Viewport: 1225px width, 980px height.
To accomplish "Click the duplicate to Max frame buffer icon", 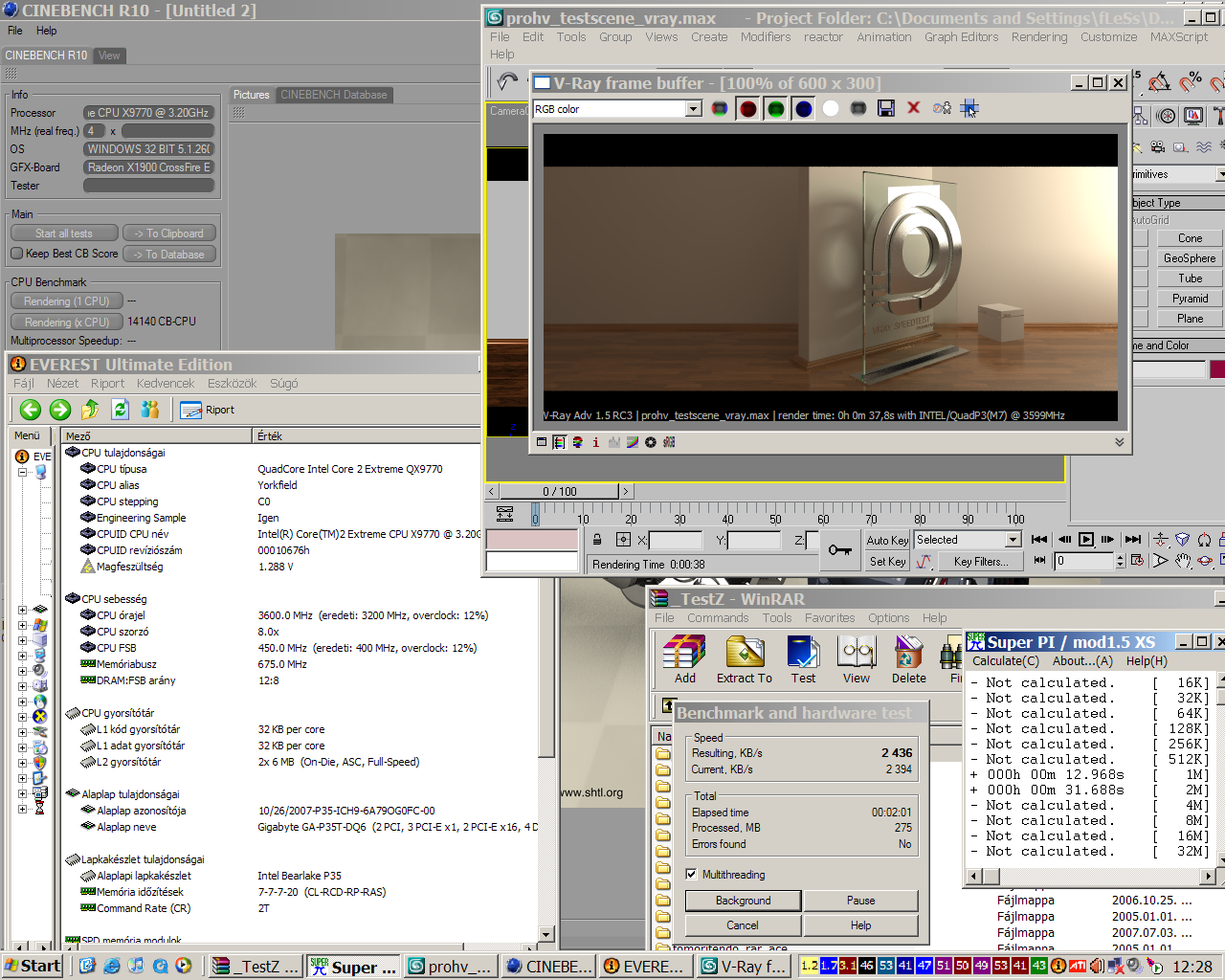I will coord(942,108).
